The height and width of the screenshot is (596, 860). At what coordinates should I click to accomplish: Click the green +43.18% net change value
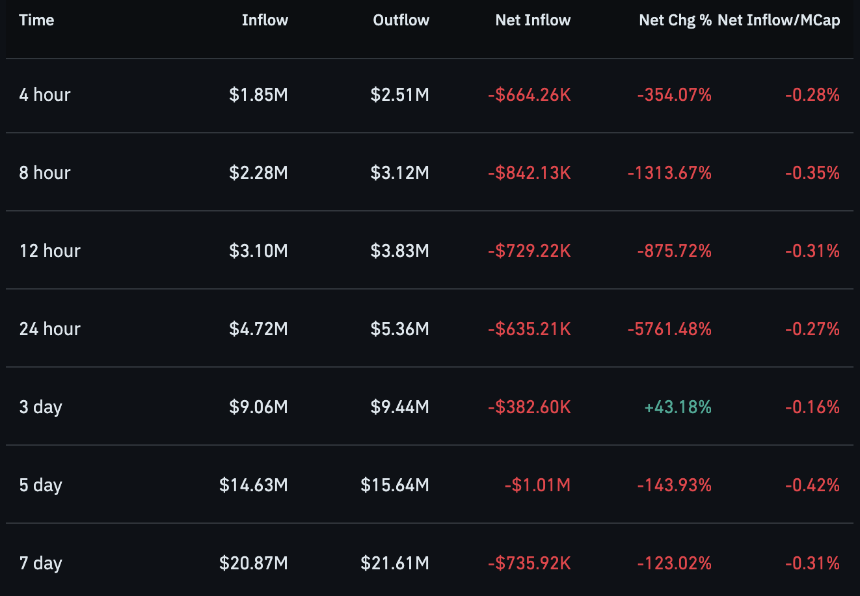(678, 407)
